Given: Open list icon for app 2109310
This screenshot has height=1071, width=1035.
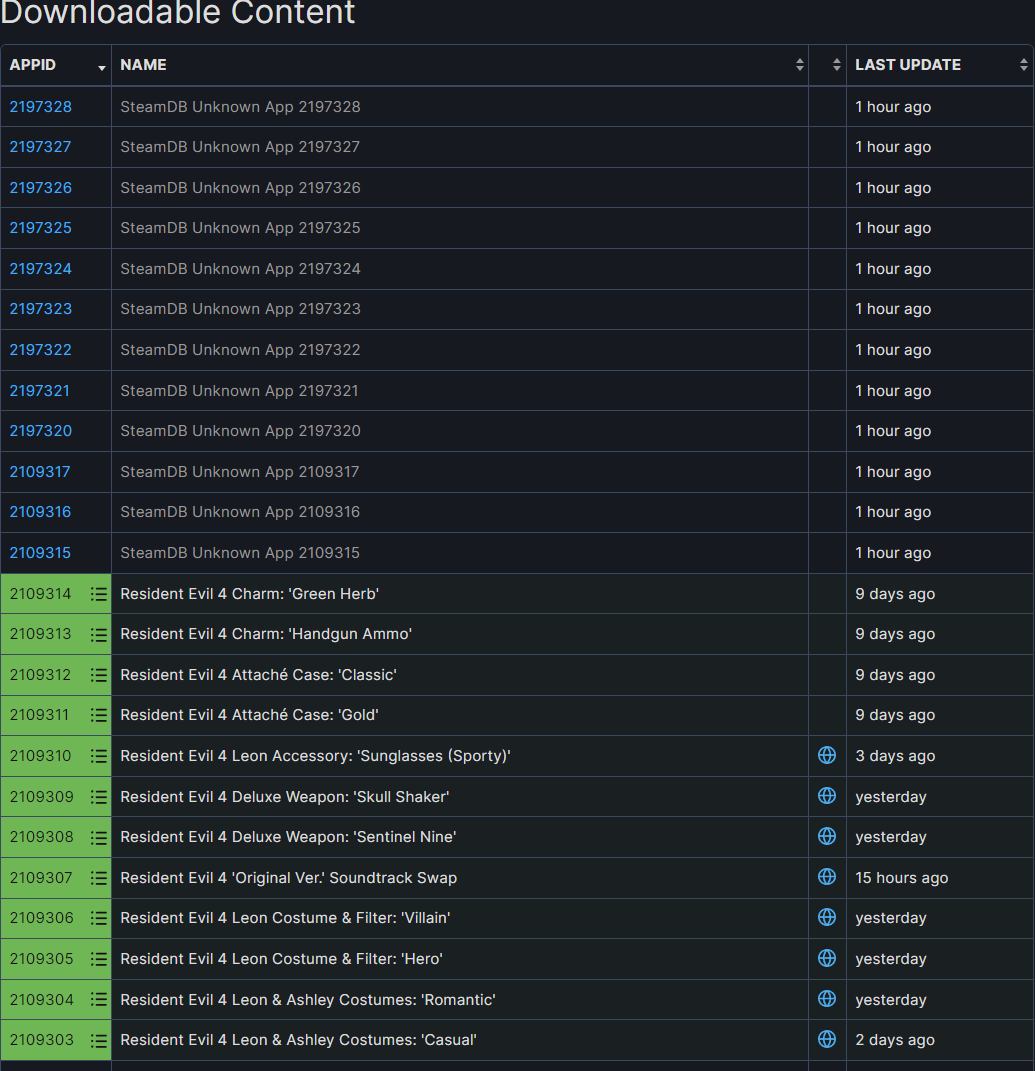Looking at the screenshot, I should pos(99,756).
